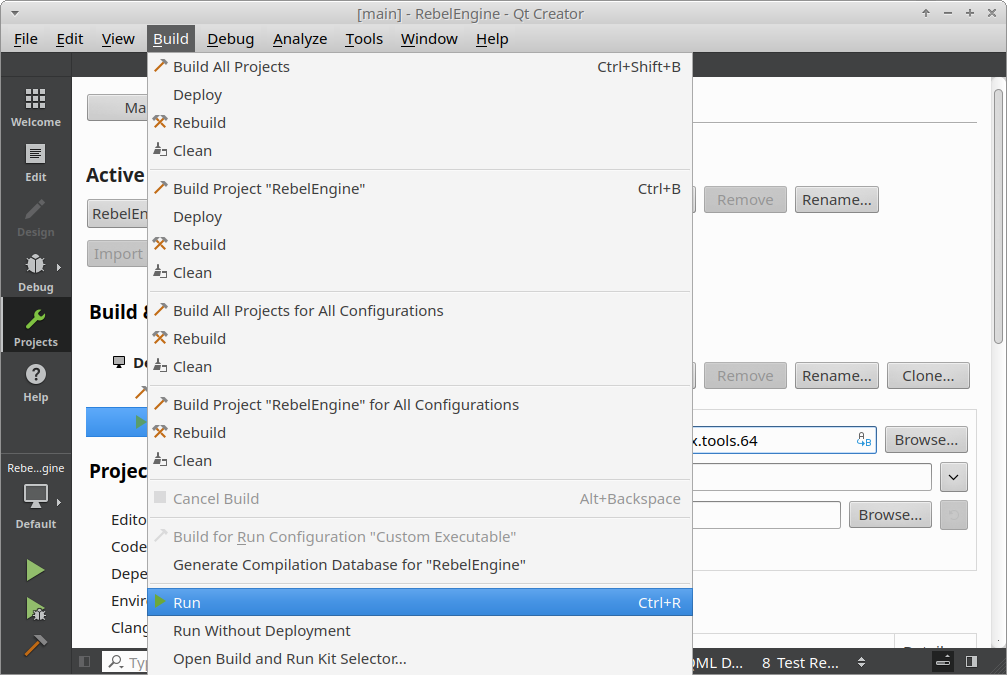
Task: Choose Build All Projects for All Configurations
Action: (420, 311)
